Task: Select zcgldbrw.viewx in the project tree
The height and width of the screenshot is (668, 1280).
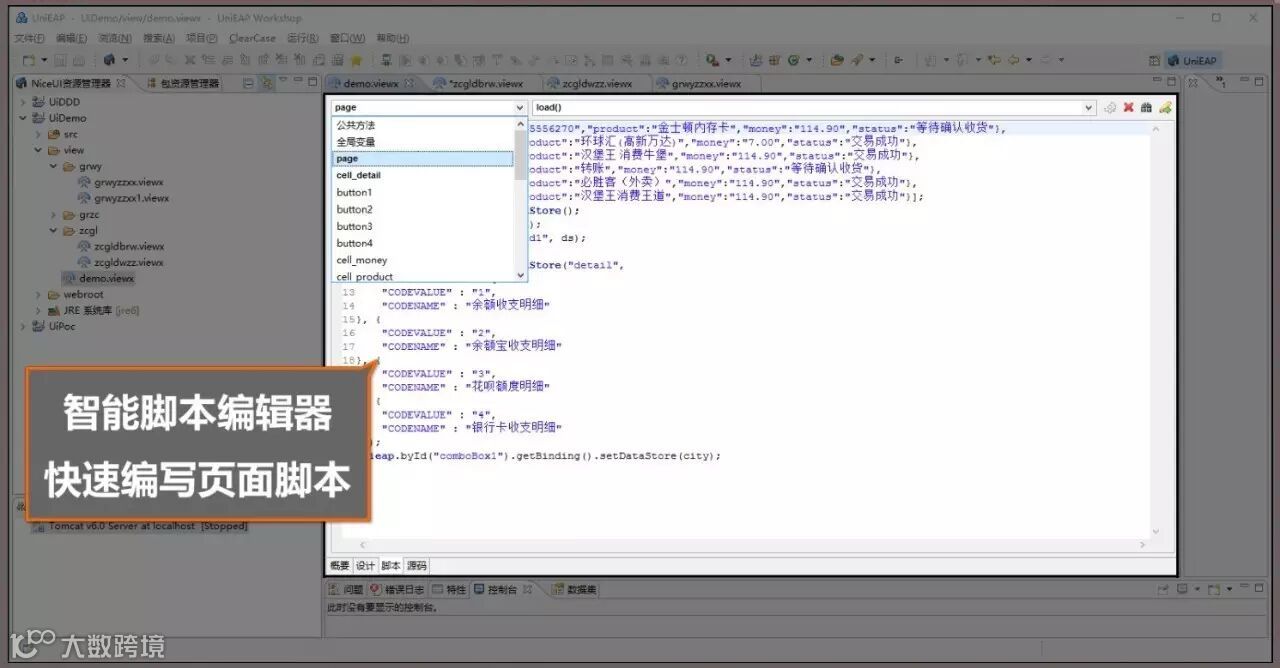Action: click(x=128, y=246)
